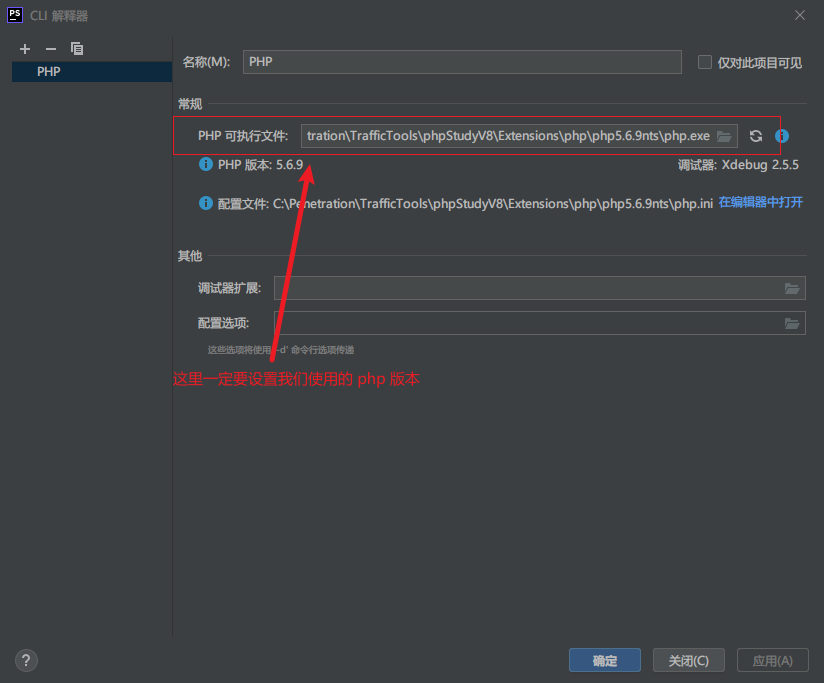This screenshot has height=683, width=824.
Task: Click the php.ini configuration file path text
Action: pos(492,203)
